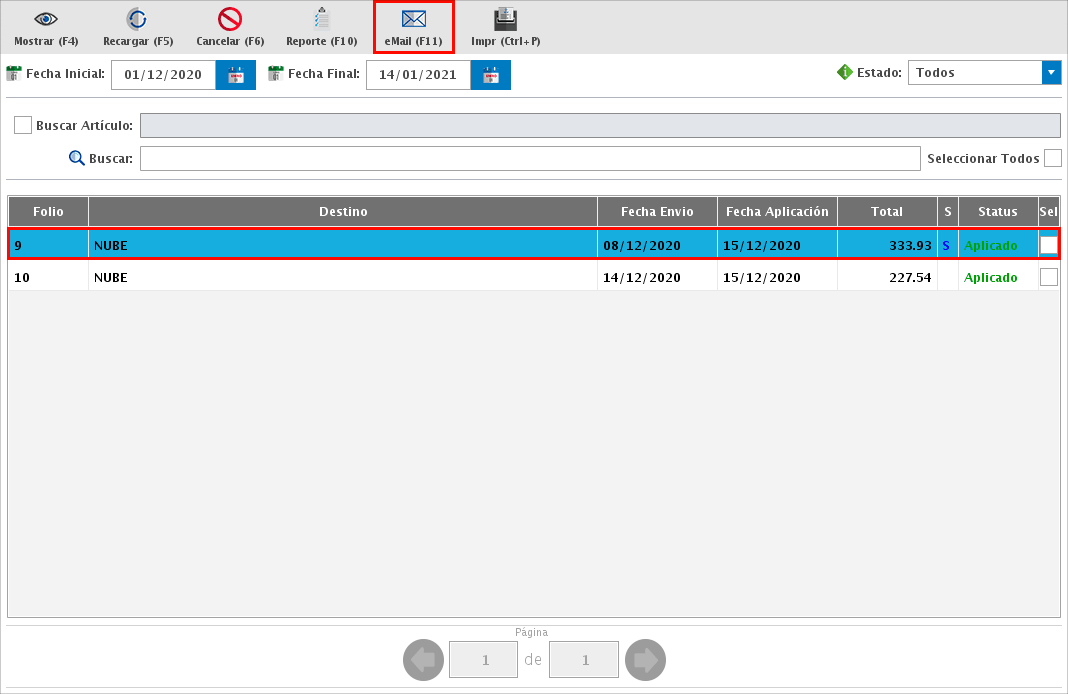The image size is (1068, 694).
Task: Enable the Buscar Artículo checkbox
Action: [x=23, y=125]
